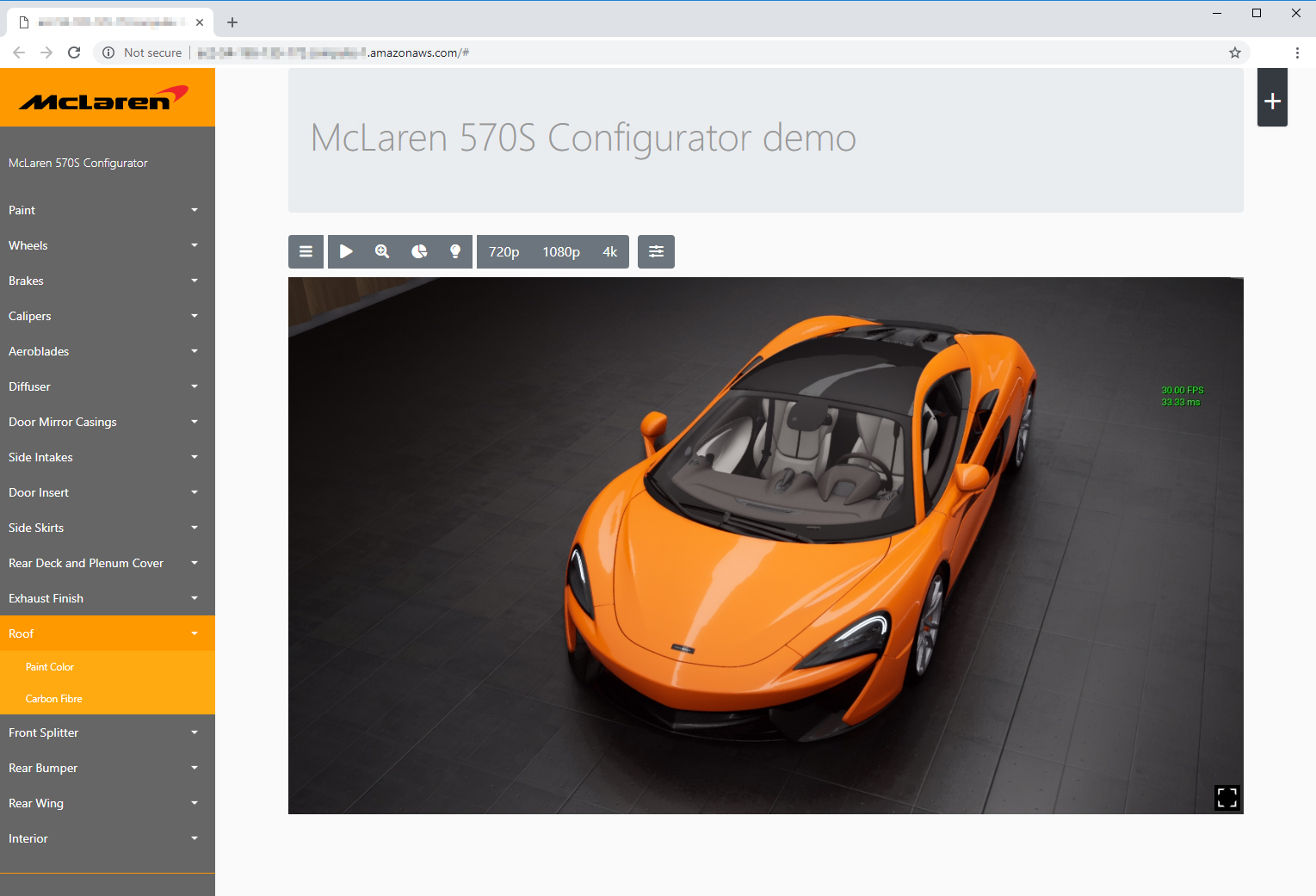Click the plus button at top right
Image resolution: width=1316 pixels, height=896 pixels.
(x=1272, y=102)
